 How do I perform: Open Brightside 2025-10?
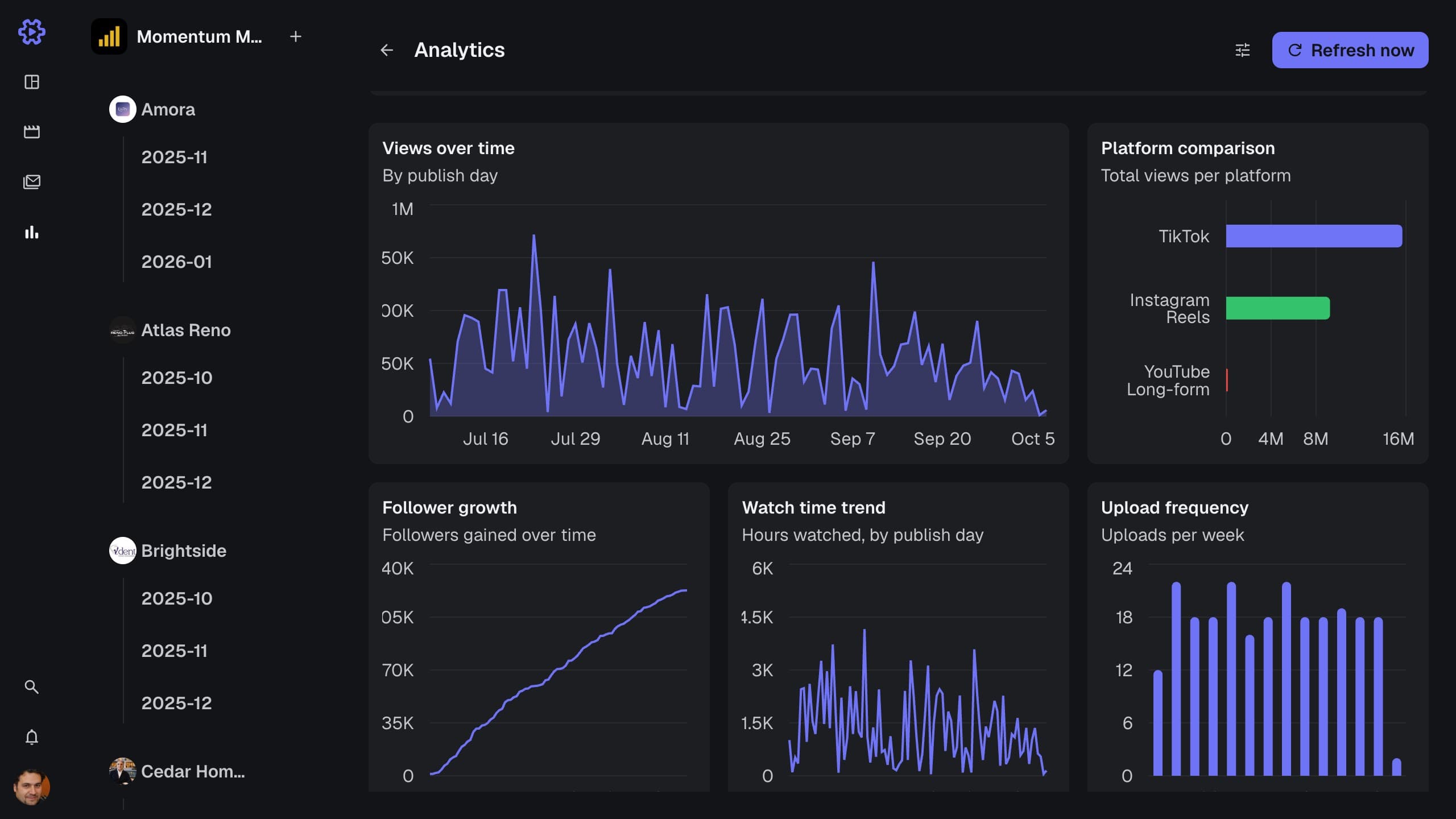click(x=177, y=598)
